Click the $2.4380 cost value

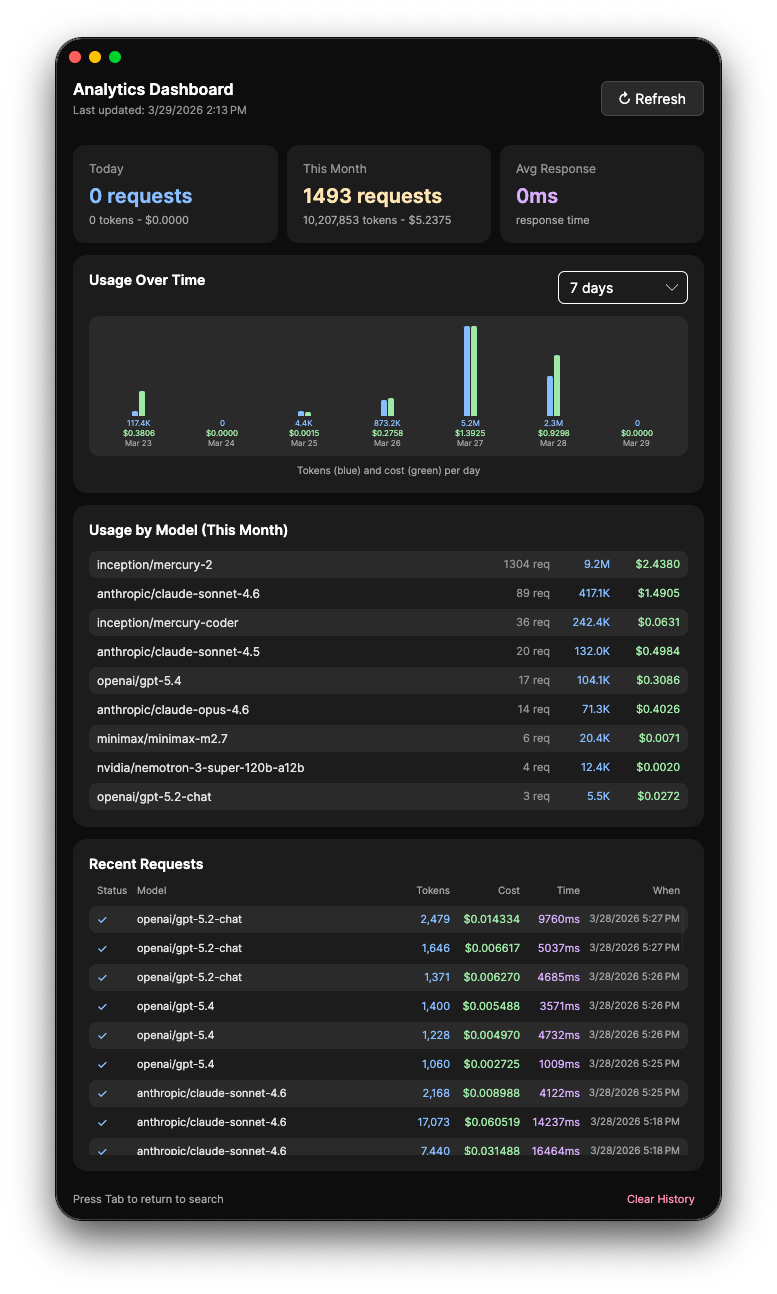click(x=657, y=564)
